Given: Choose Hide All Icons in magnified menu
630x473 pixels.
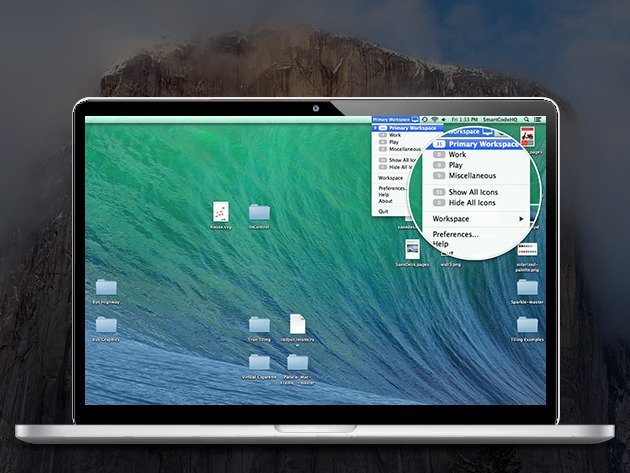Looking at the screenshot, I should tap(471, 203).
